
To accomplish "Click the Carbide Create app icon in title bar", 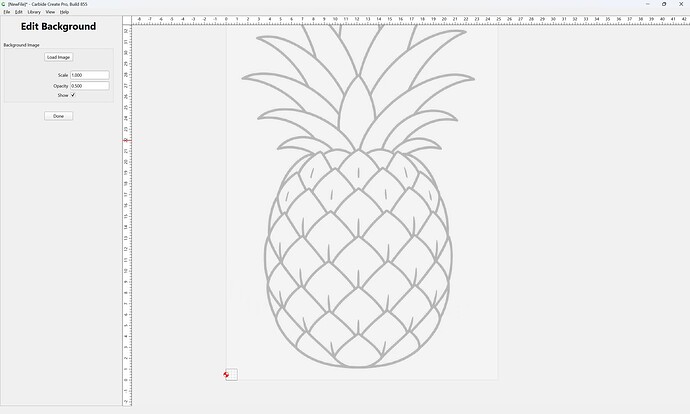I will point(4,4).
